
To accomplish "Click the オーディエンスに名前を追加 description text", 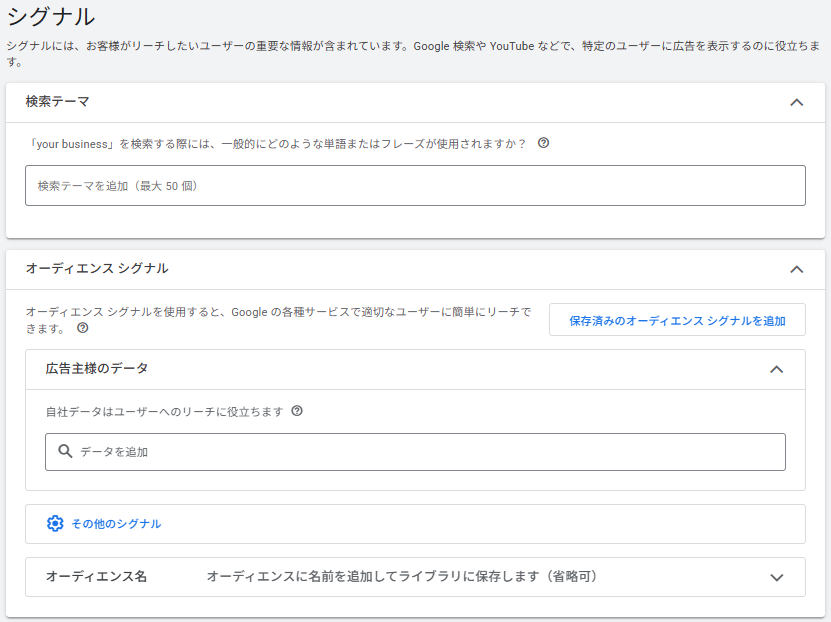I will point(402,576).
